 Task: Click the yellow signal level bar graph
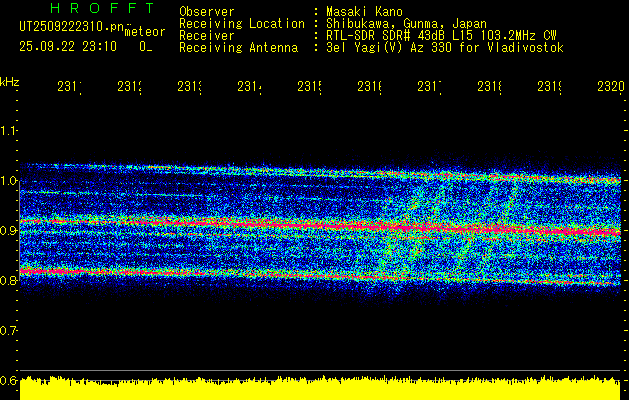pos(320,388)
